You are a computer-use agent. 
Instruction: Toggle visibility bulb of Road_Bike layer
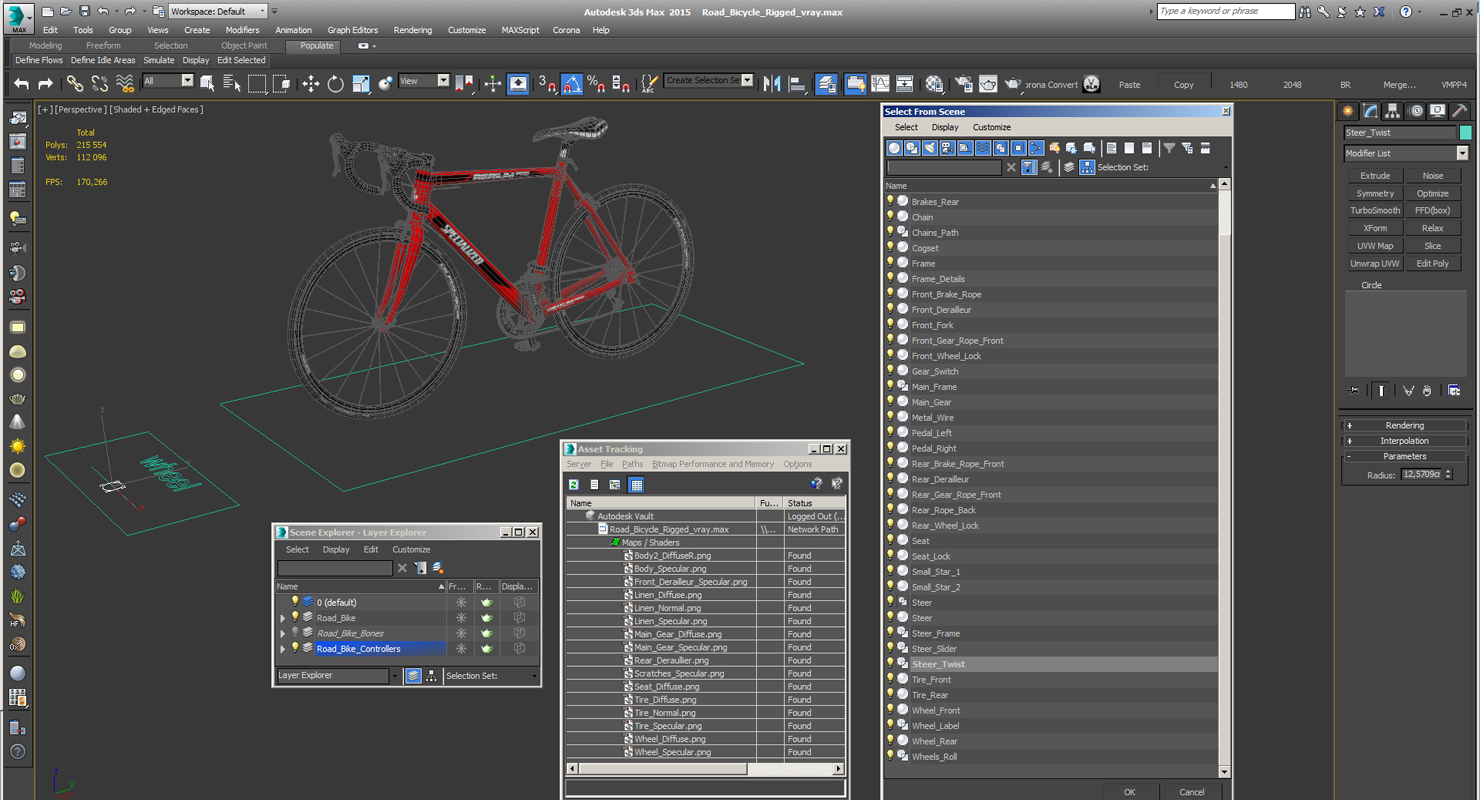click(x=295, y=618)
